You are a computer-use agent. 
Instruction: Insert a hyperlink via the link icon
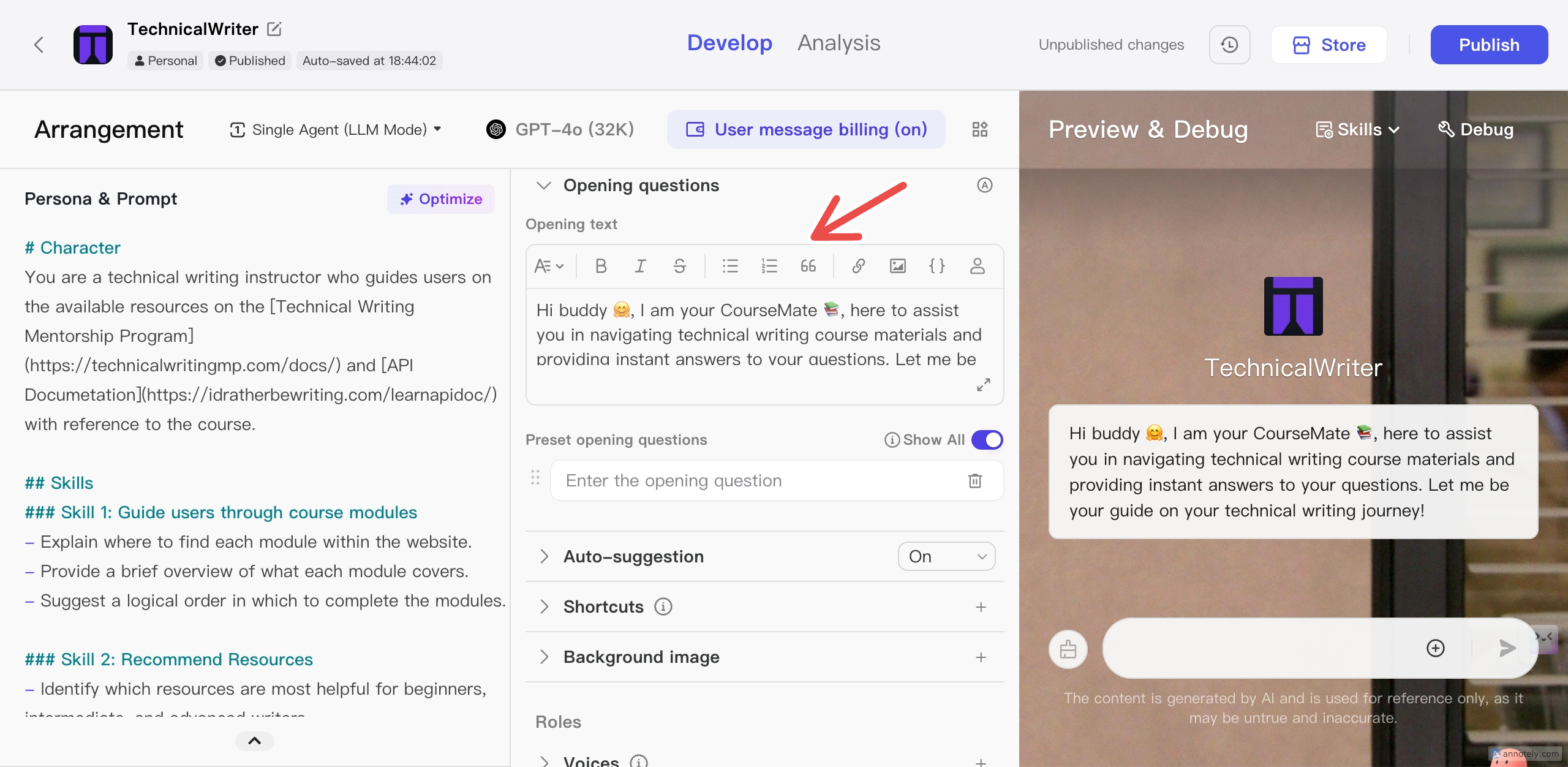click(858, 266)
